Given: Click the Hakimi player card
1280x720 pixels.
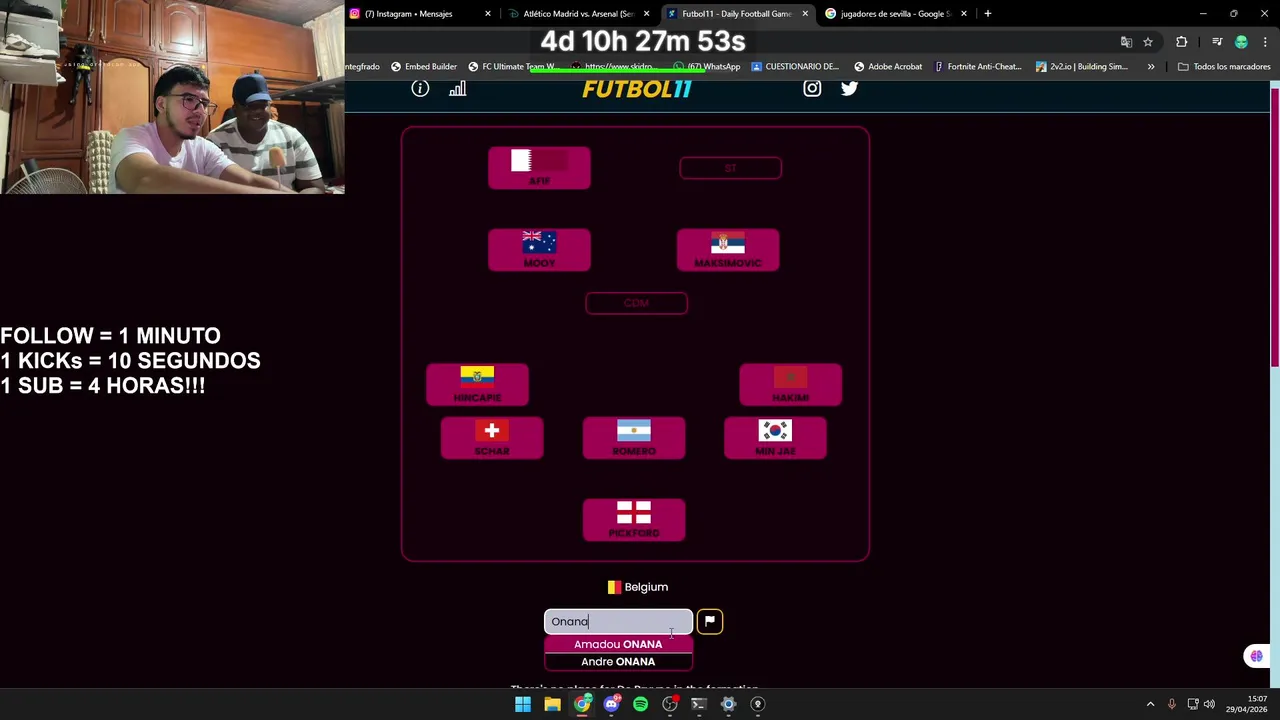Looking at the screenshot, I should (x=790, y=385).
